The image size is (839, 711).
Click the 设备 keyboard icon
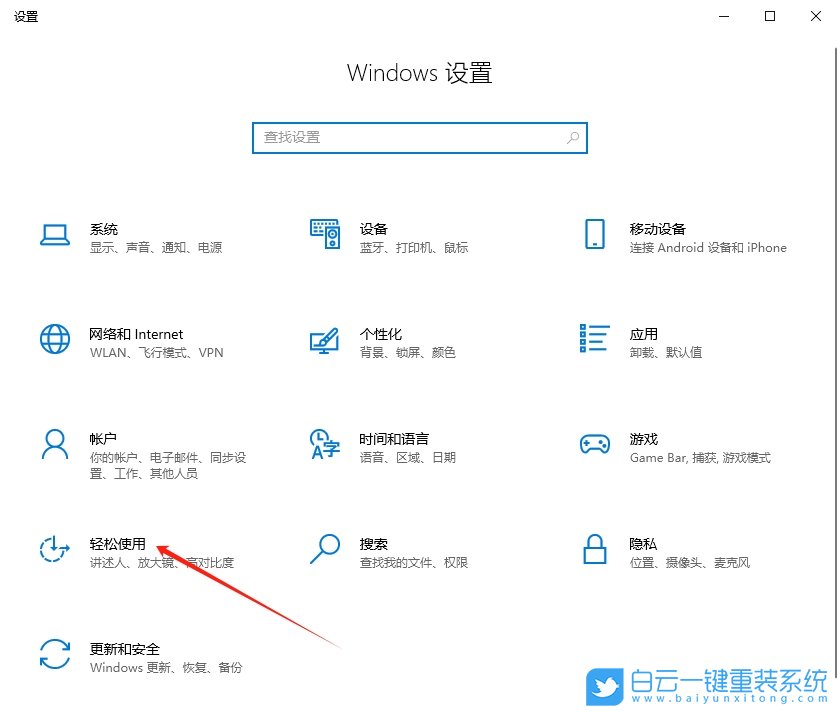[324, 235]
